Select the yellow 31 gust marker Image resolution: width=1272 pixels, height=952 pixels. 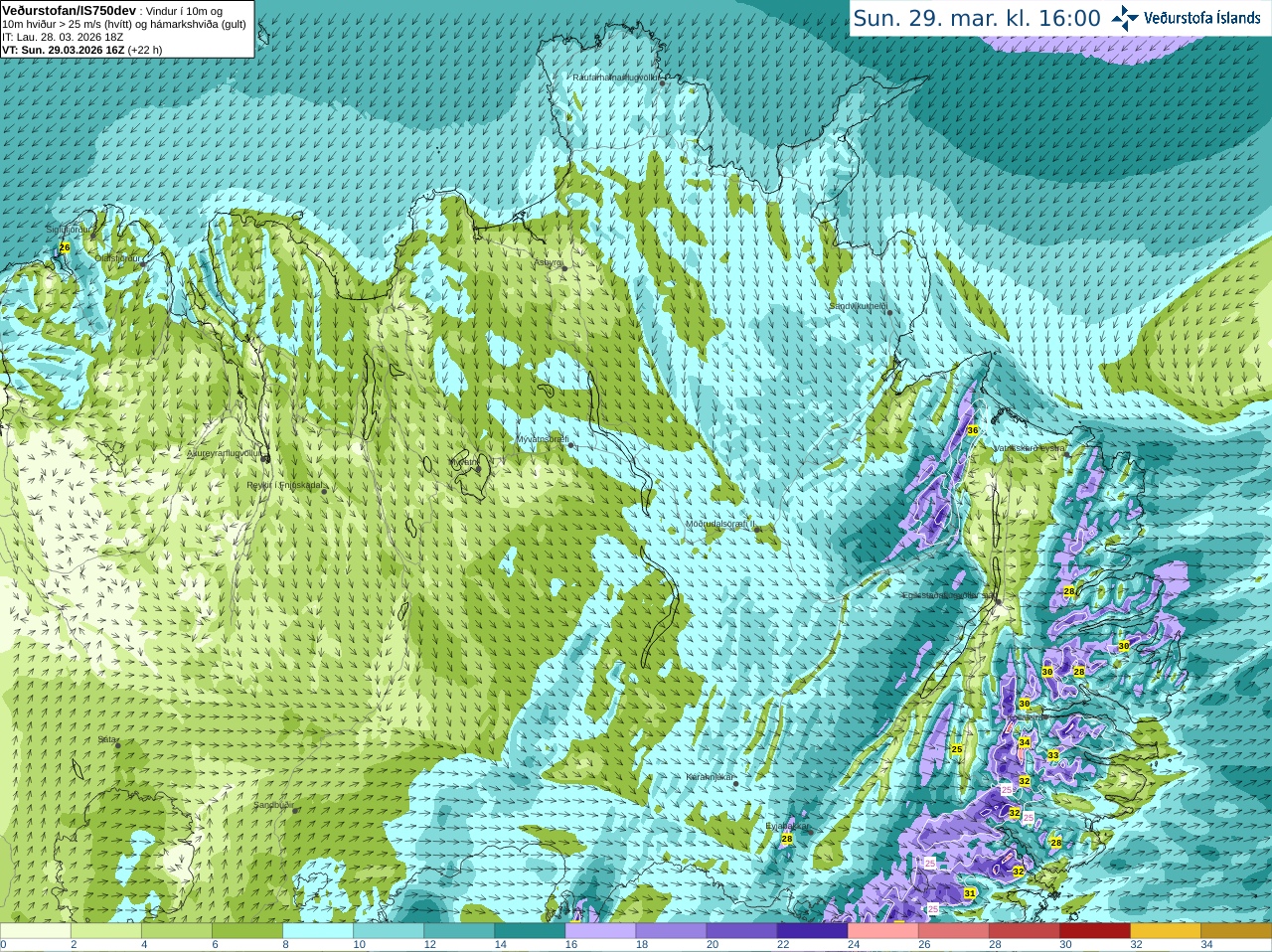pyautogui.click(x=970, y=894)
